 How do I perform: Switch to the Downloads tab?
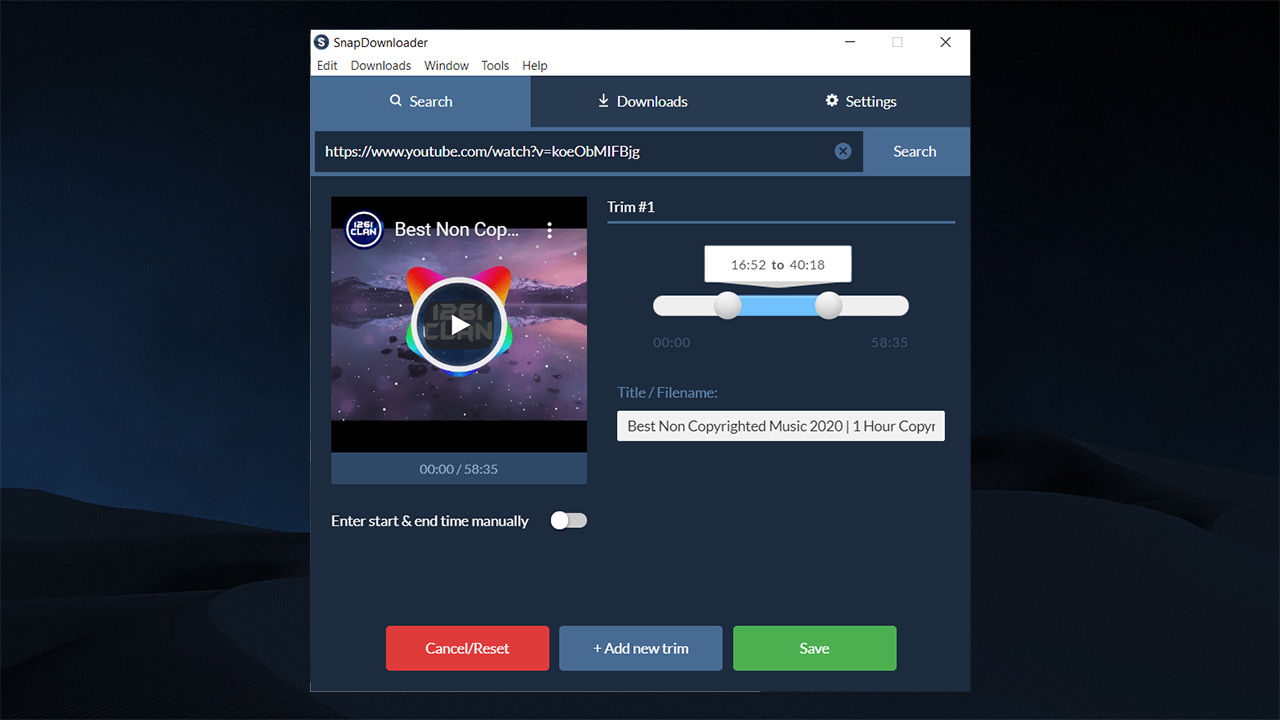(641, 101)
